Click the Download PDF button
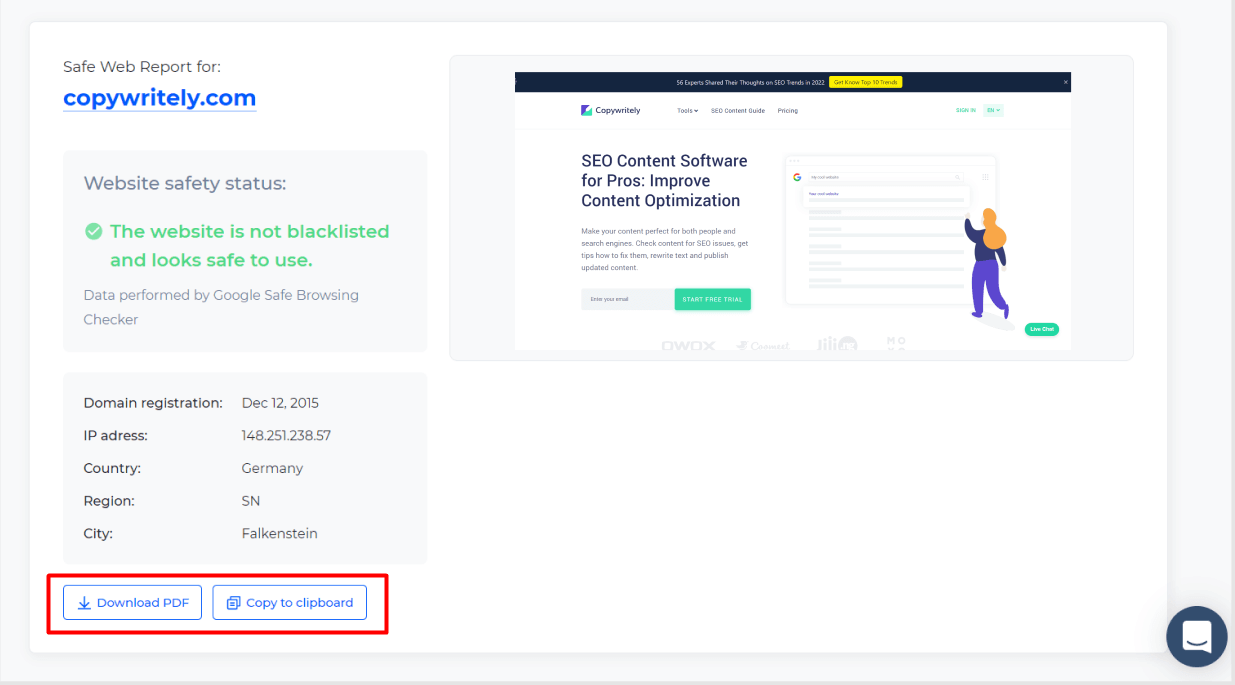Viewport: 1235px width, 685px height. click(x=133, y=603)
